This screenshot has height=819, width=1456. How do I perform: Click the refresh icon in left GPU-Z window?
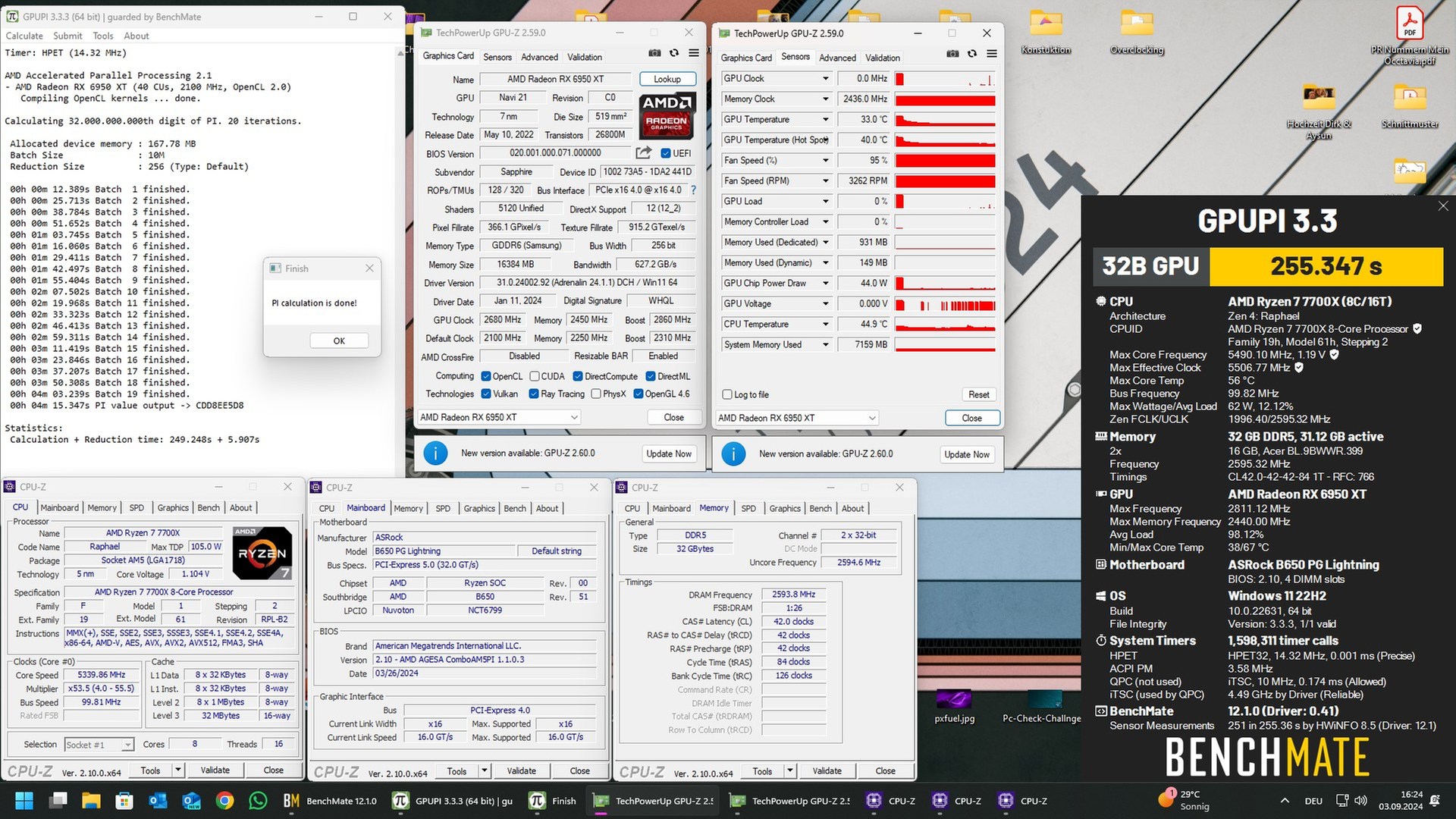click(674, 53)
